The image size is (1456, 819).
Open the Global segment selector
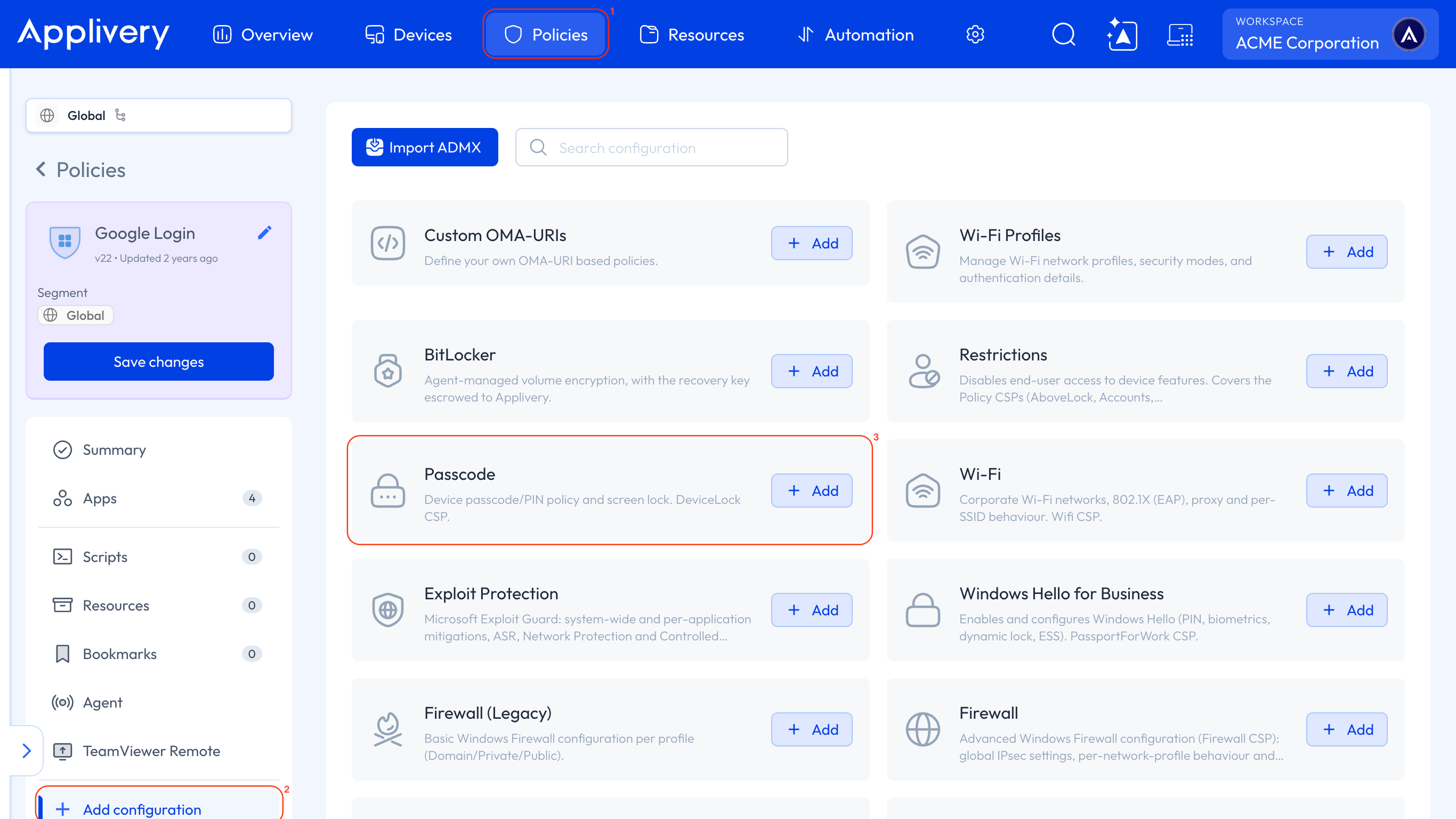pos(159,115)
